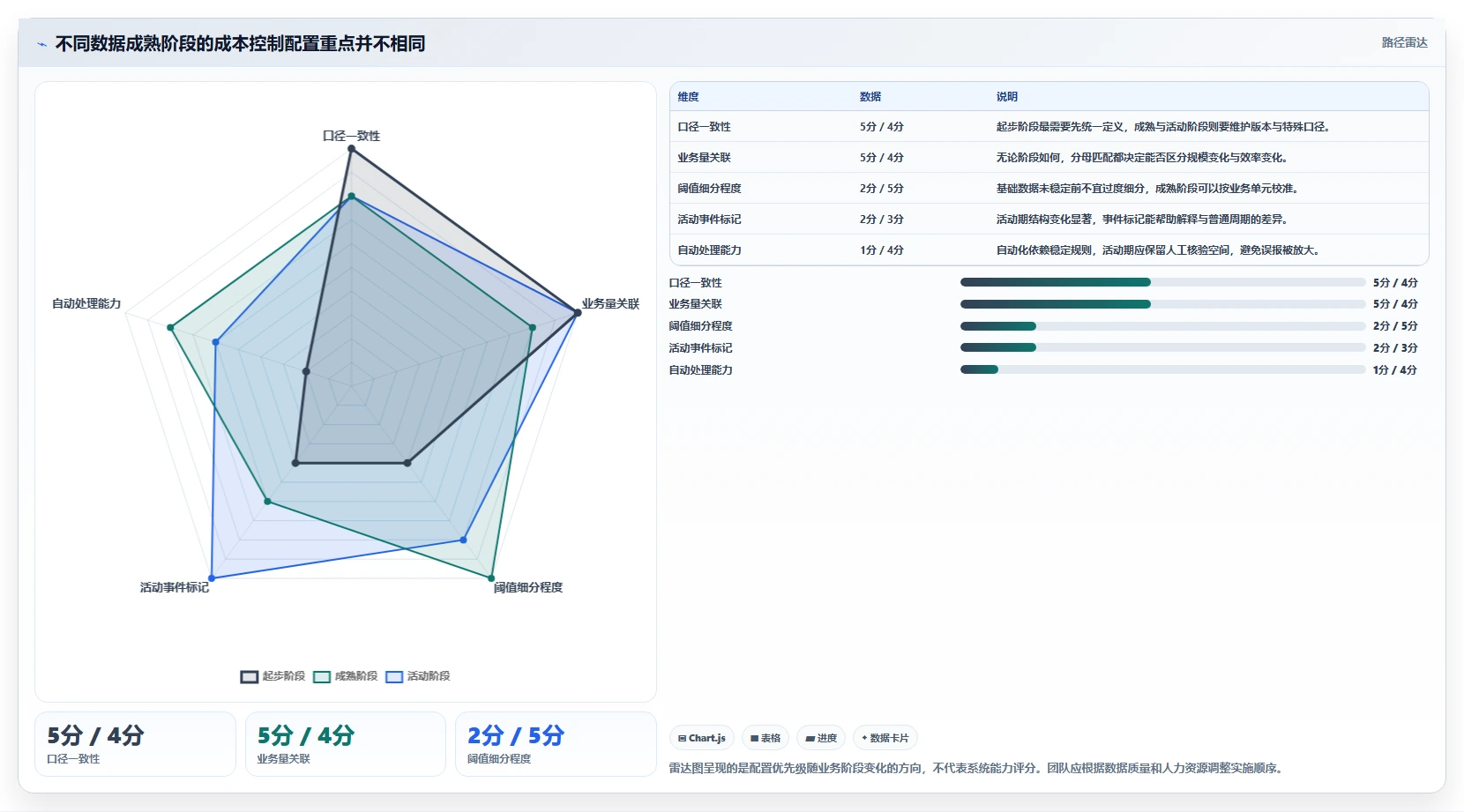The height and width of the screenshot is (812, 1464).
Task: Click the description starting 起步阶段最需要先统一定义
Action: (x=1164, y=127)
